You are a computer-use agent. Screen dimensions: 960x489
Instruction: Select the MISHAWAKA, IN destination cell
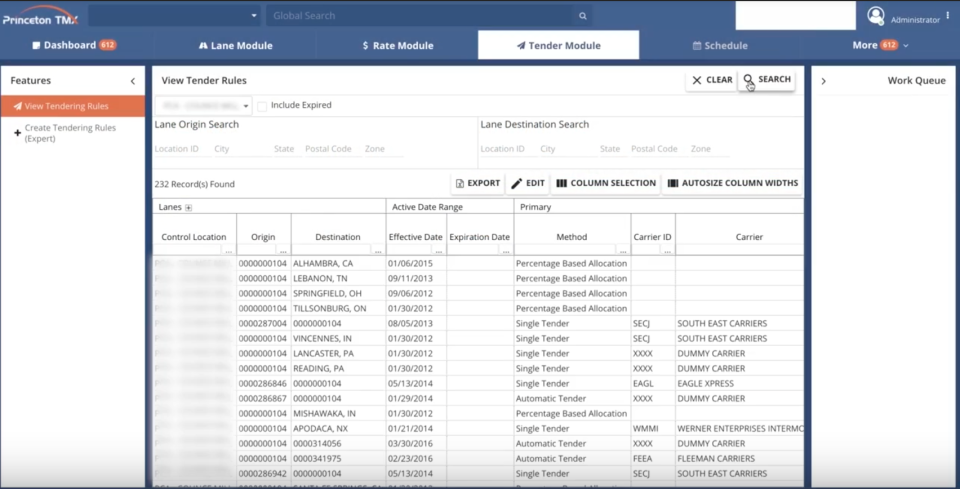pyautogui.click(x=338, y=414)
